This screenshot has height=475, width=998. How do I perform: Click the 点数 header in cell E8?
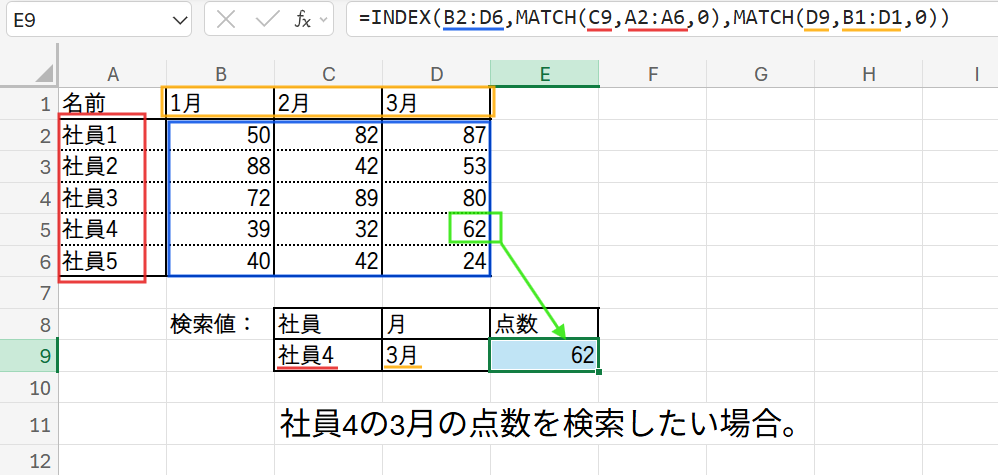[x=545, y=324]
